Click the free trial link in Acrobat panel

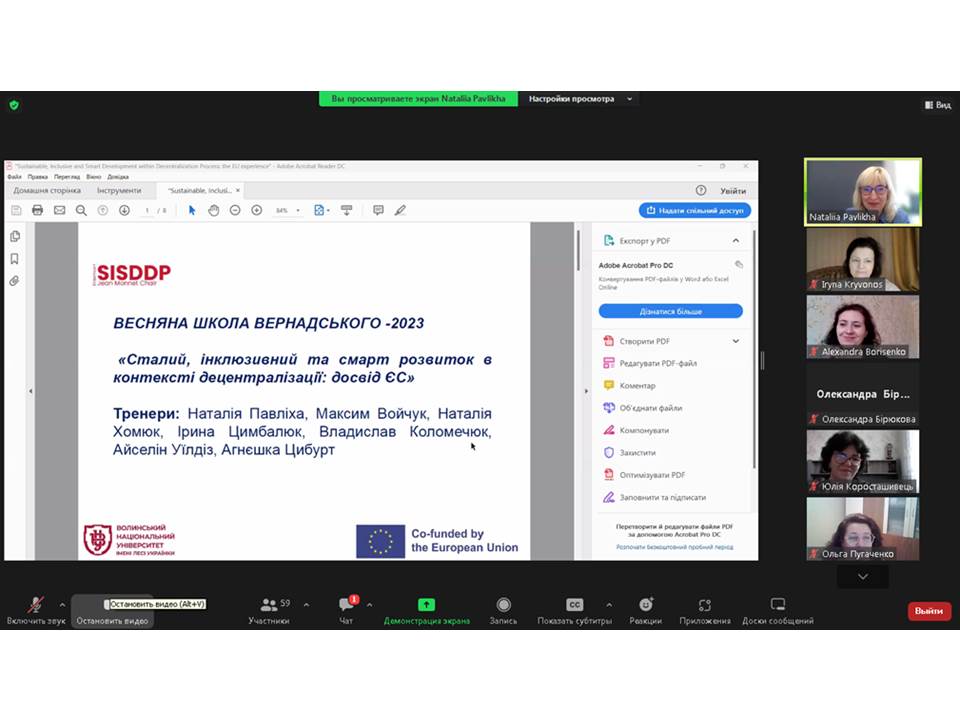pyautogui.click(x=674, y=547)
